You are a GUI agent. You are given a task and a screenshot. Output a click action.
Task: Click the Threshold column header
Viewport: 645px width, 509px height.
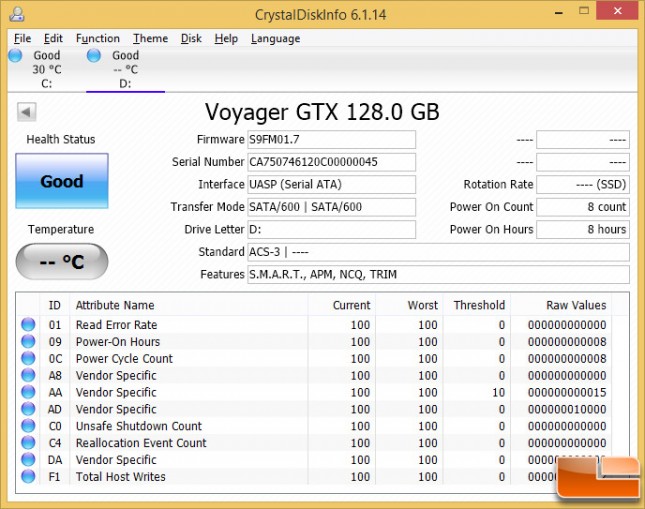click(x=477, y=305)
